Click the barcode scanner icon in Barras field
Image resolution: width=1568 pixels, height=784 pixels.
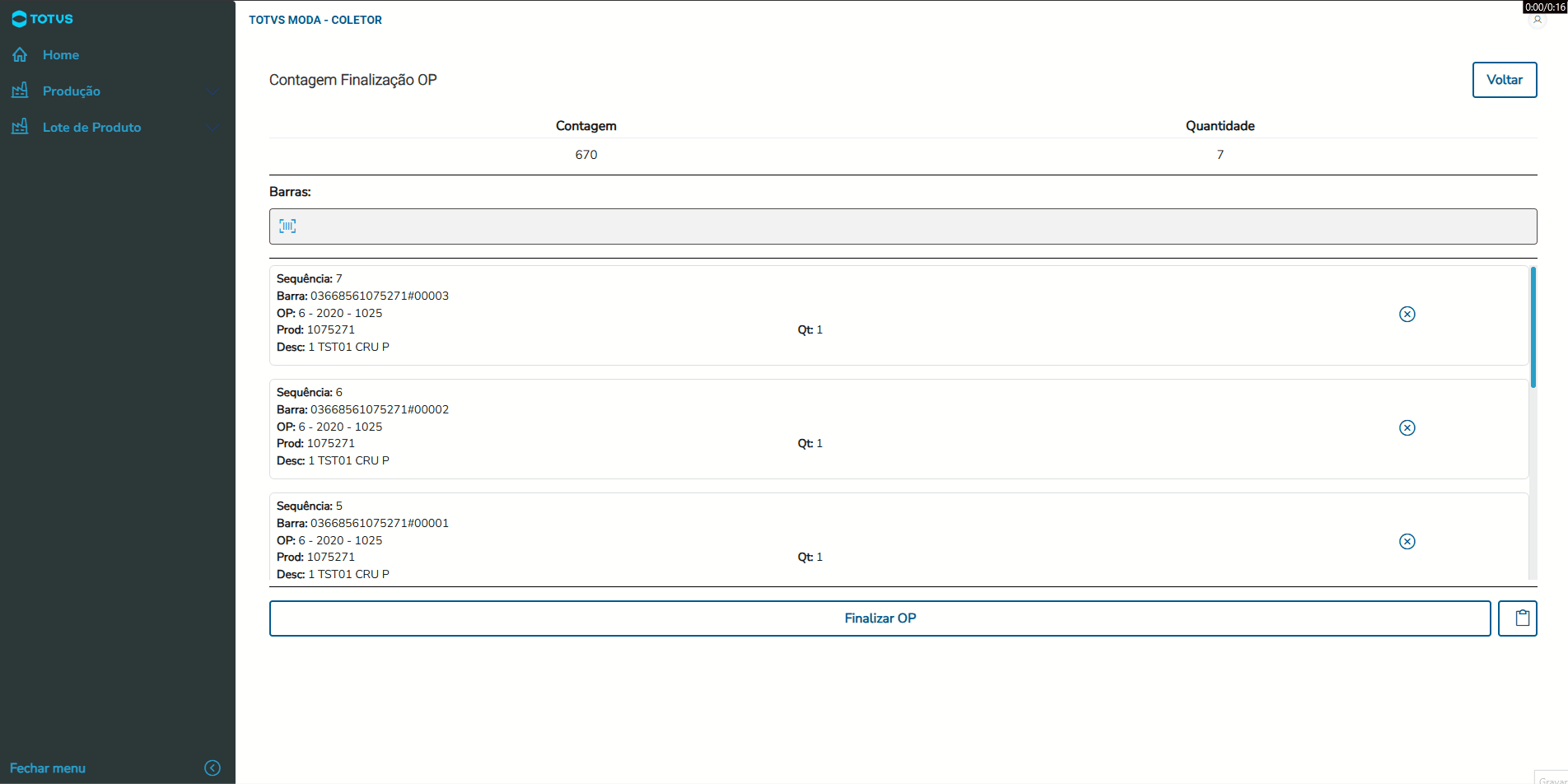pos(287,226)
